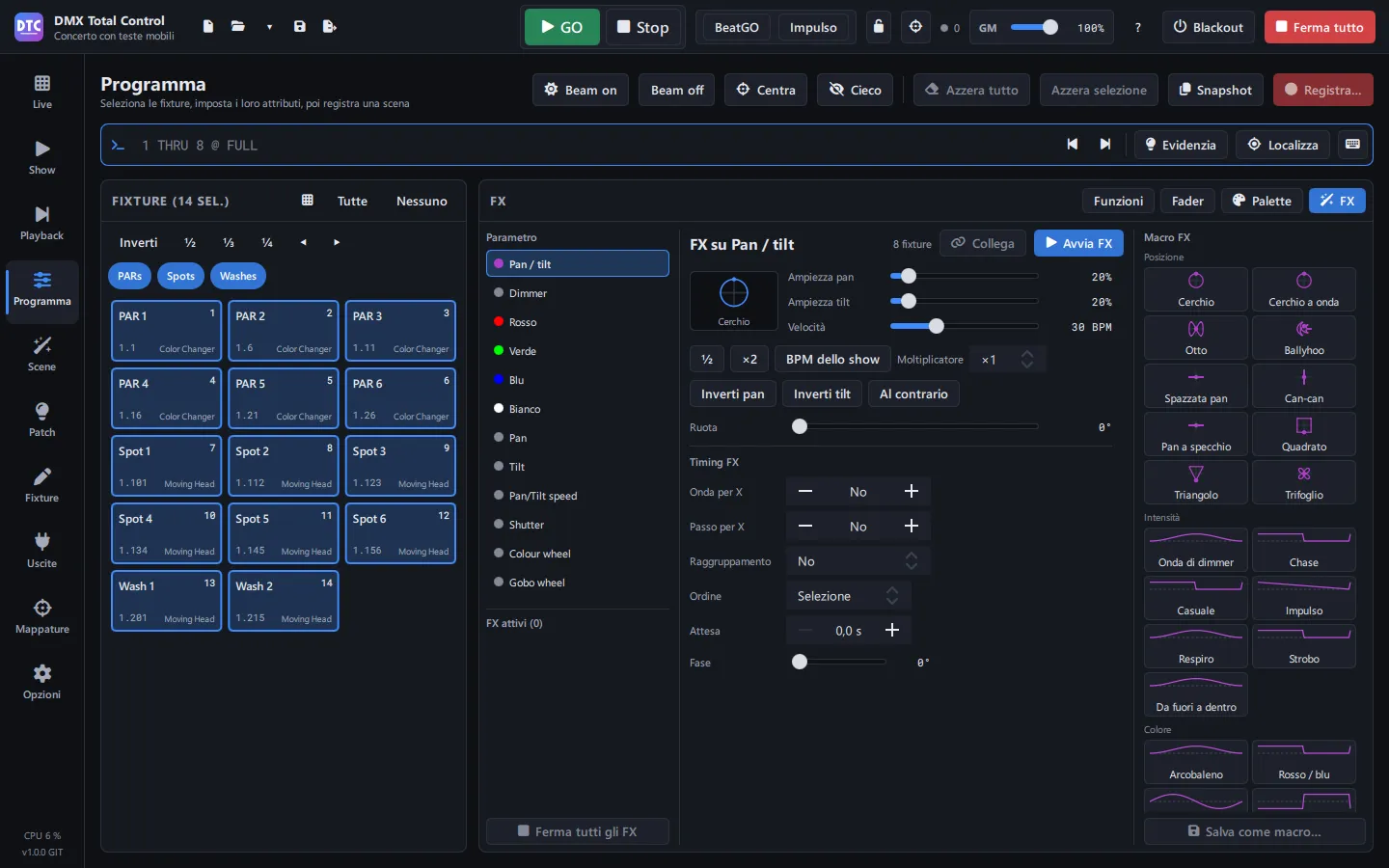Select the Colour wheel parameter
The width and height of the screenshot is (1389, 868).
577,554
